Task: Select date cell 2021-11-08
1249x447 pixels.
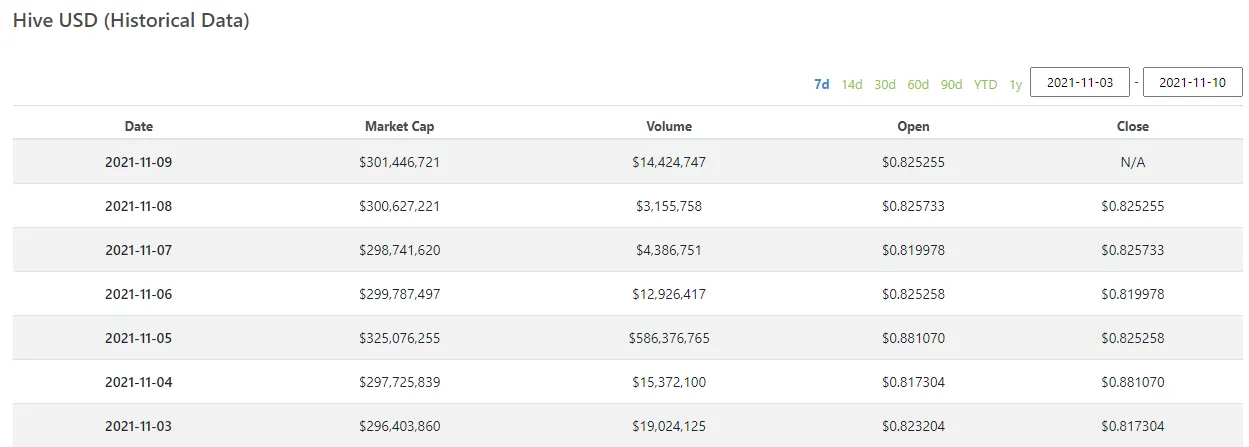Action: [x=139, y=206]
